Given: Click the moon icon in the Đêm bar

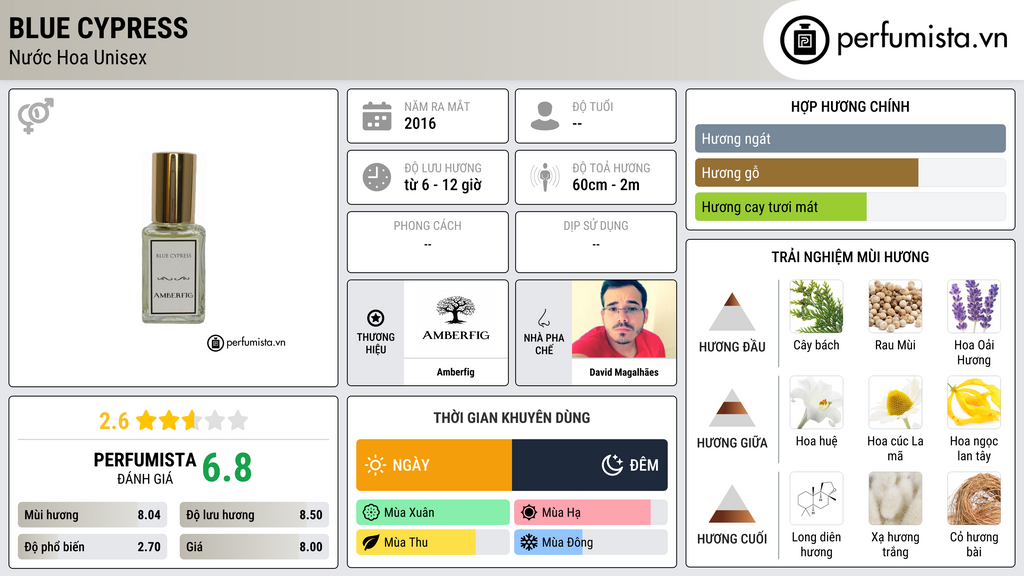Looking at the screenshot, I should (612, 465).
